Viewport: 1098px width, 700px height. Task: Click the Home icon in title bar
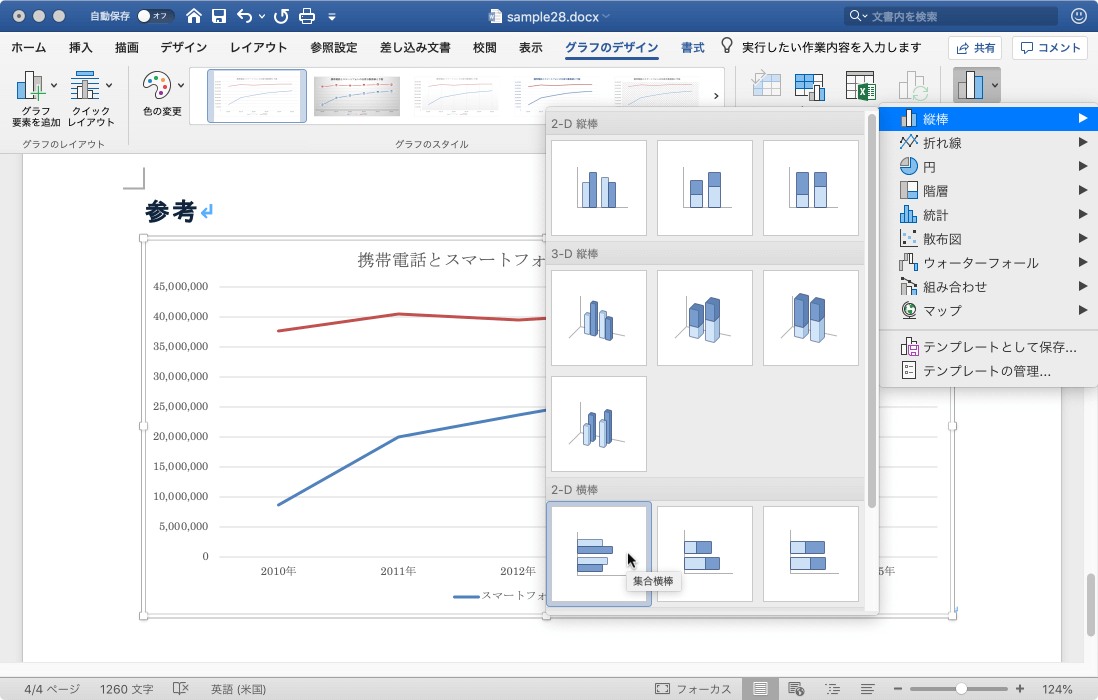pyautogui.click(x=194, y=16)
